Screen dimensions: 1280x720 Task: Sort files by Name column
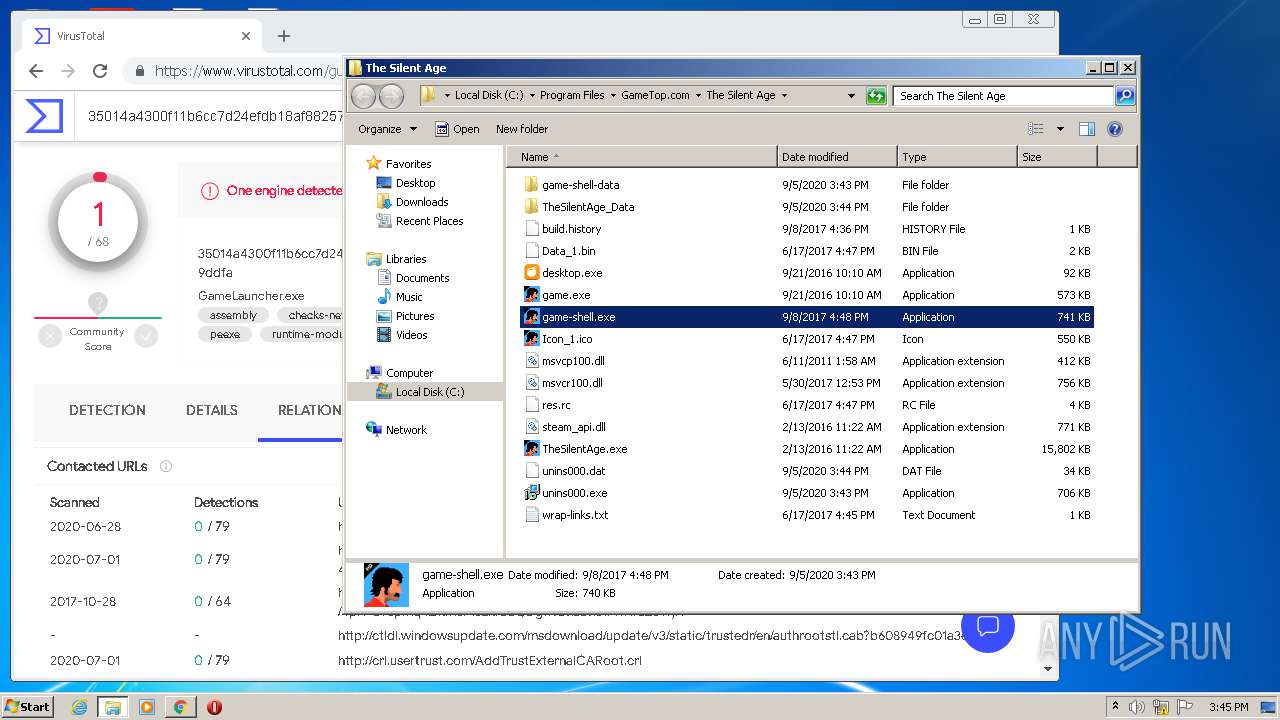(642, 157)
